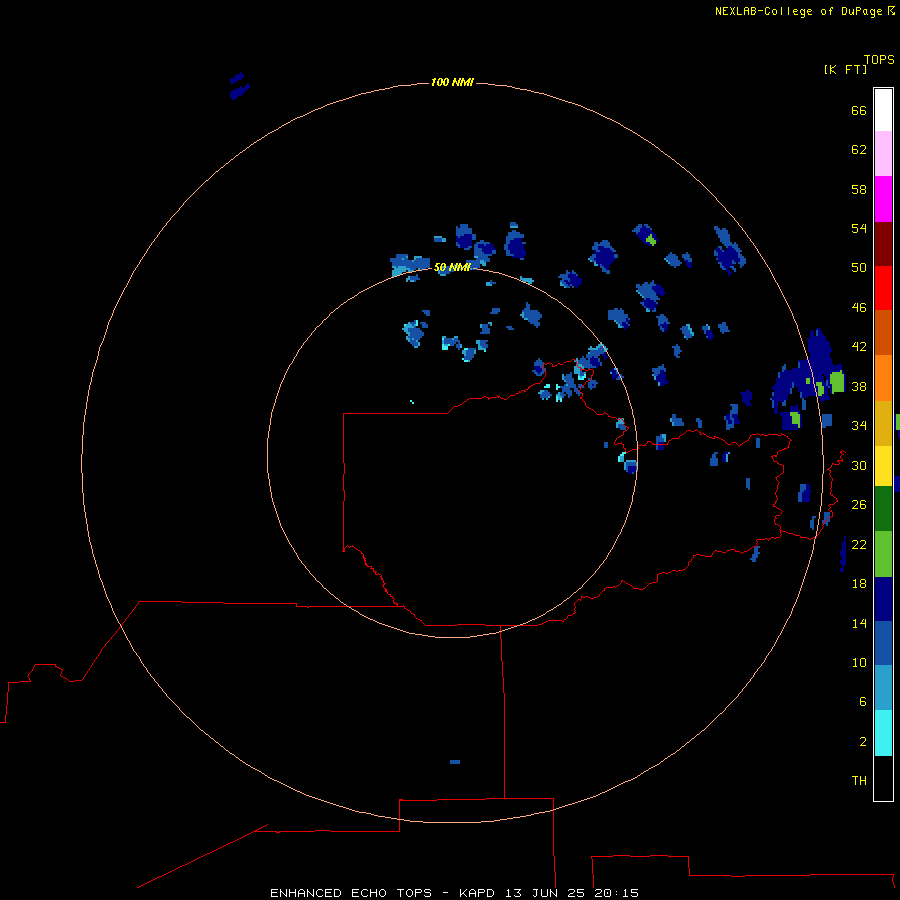Click the yellow 34 legend swatch
This screenshot has height=900, width=900.
pyautogui.click(x=883, y=466)
